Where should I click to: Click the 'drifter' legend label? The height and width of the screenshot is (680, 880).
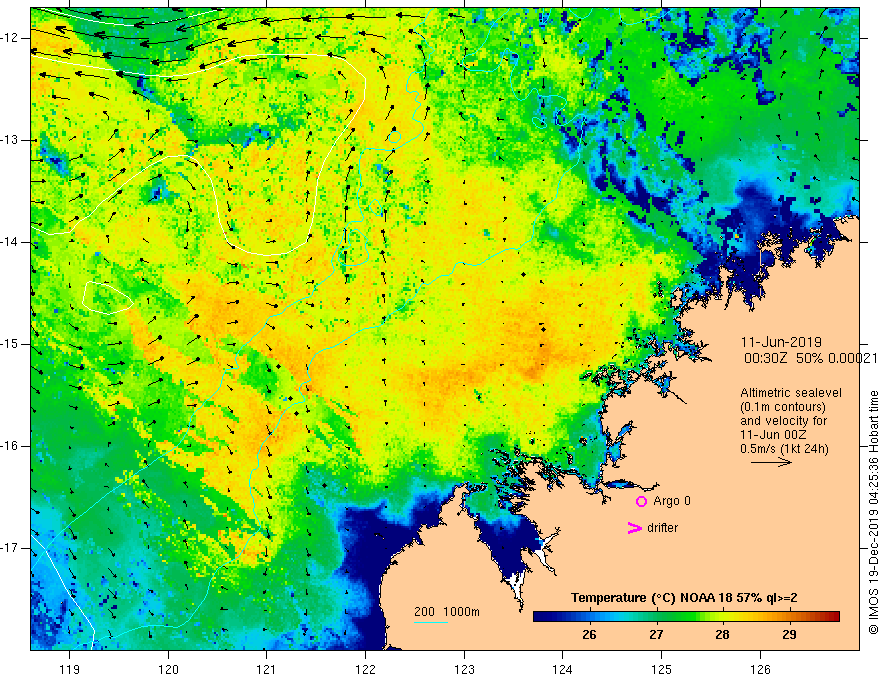pos(662,528)
